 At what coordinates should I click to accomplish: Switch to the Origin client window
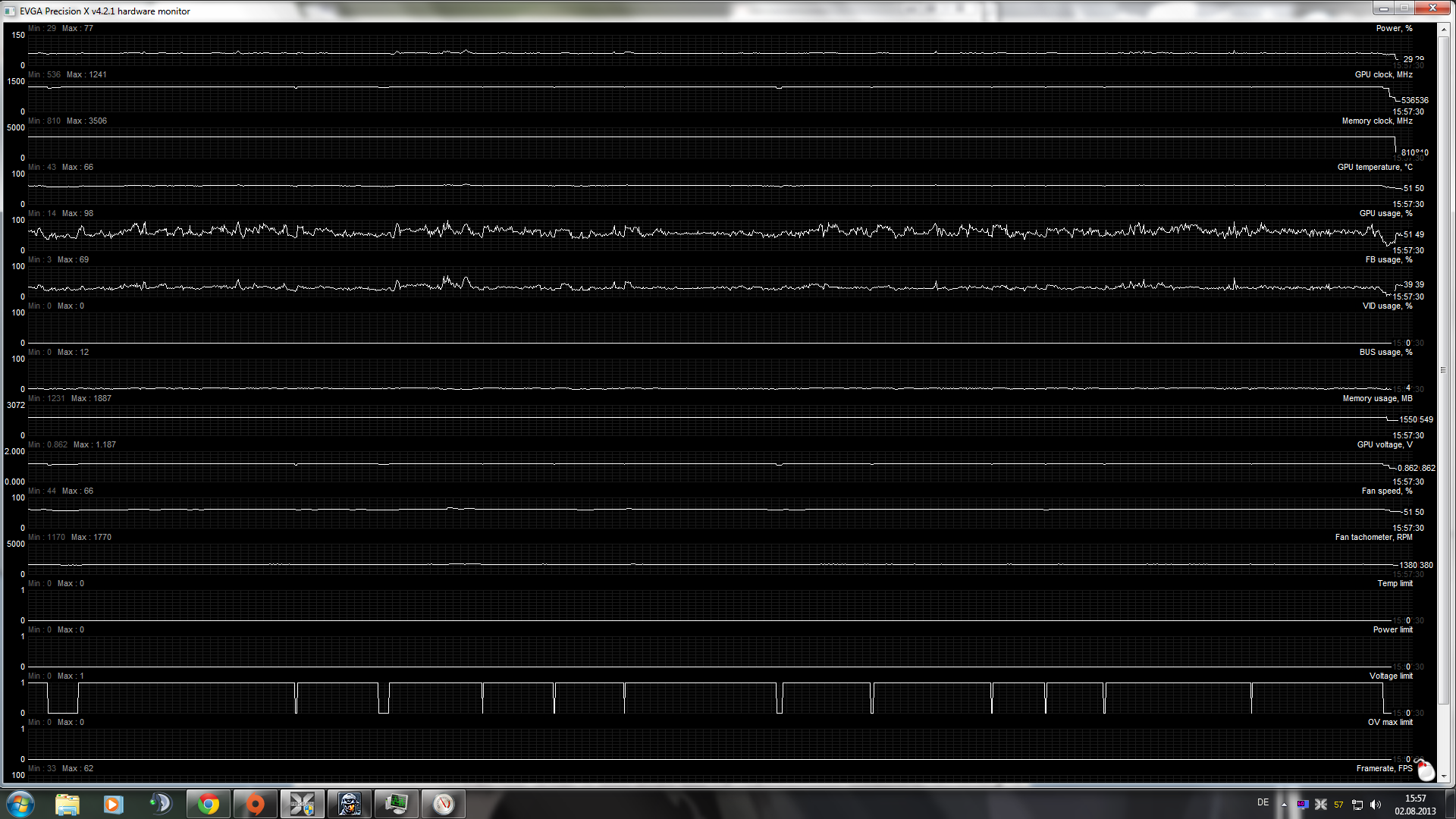pyautogui.click(x=256, y=804)
